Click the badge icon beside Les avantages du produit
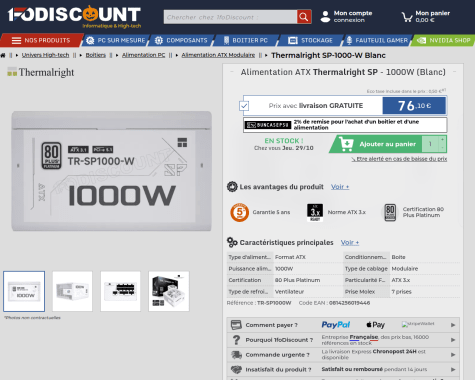 pos(232,187)
